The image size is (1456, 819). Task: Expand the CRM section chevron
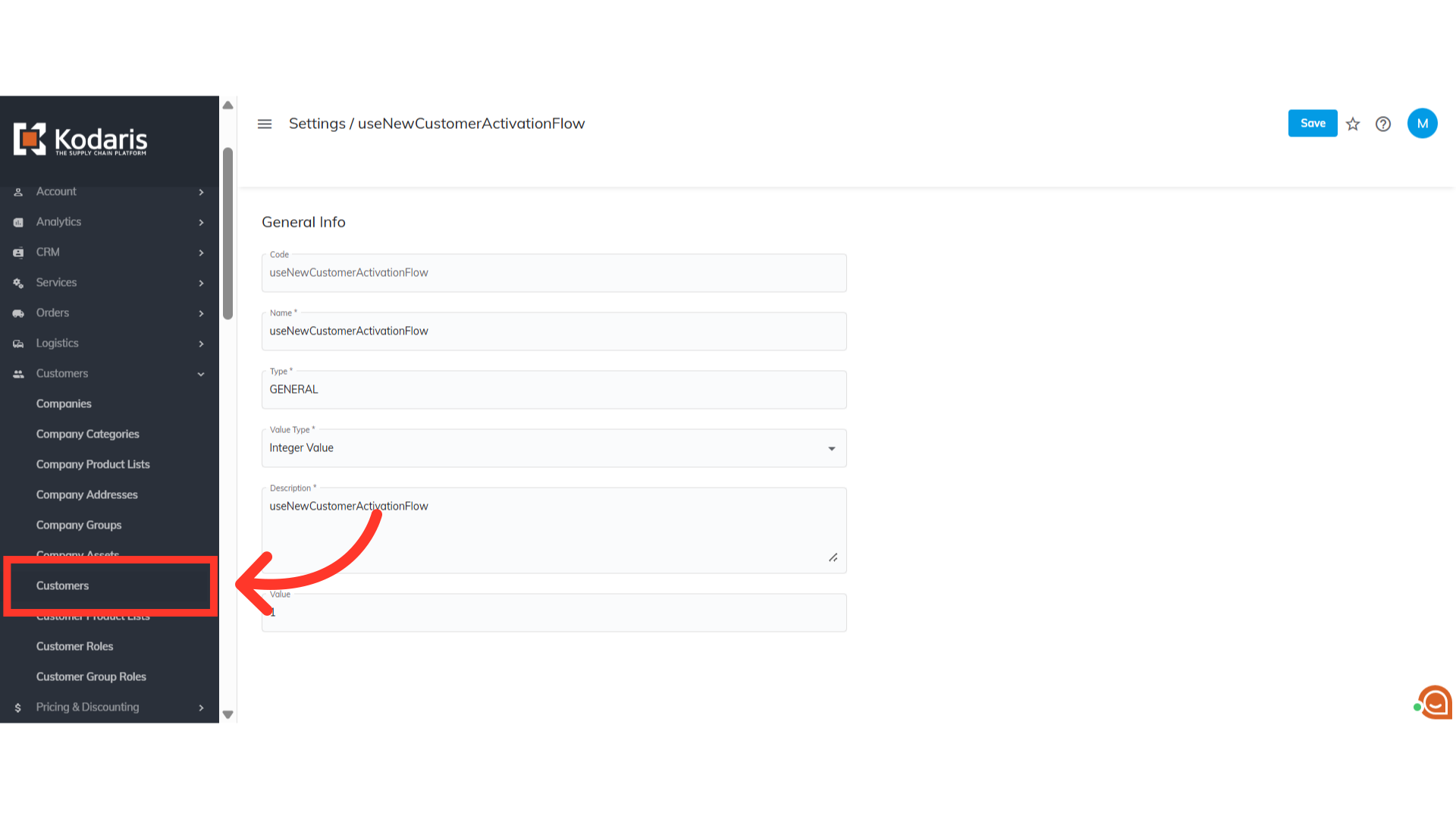pos(201,253)
